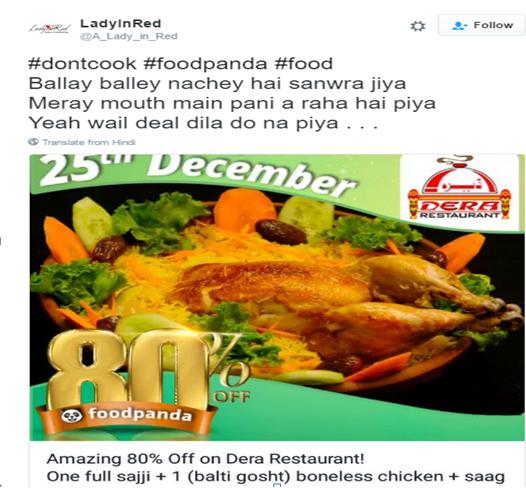This screenshot has width=526, height=488.
Task: Click the panda icon in foodpanda ribbon
Action: tap(72, 416)
